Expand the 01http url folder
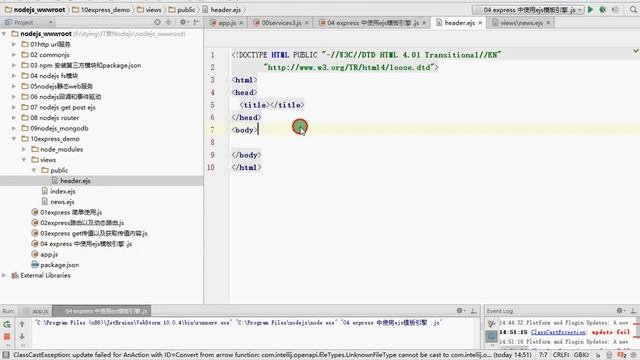This screenshot has width=640, height=360. tap(14, 44)
